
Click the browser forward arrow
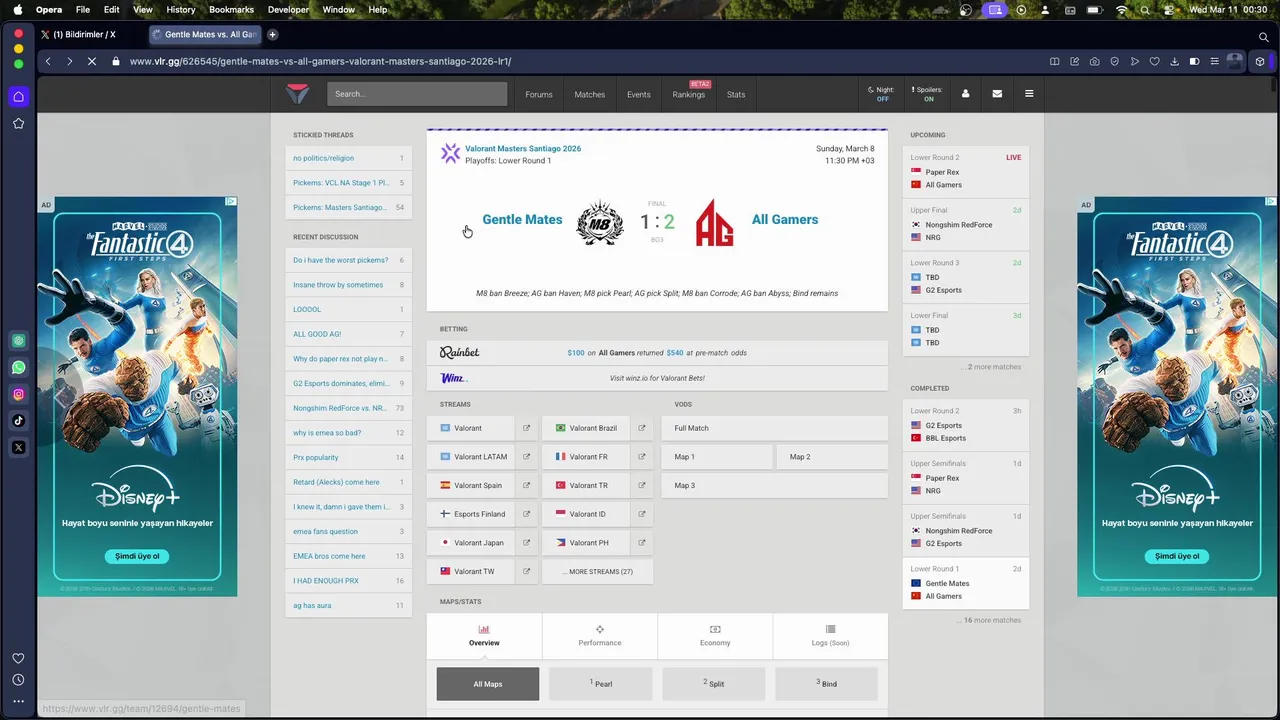click(69, 61)
